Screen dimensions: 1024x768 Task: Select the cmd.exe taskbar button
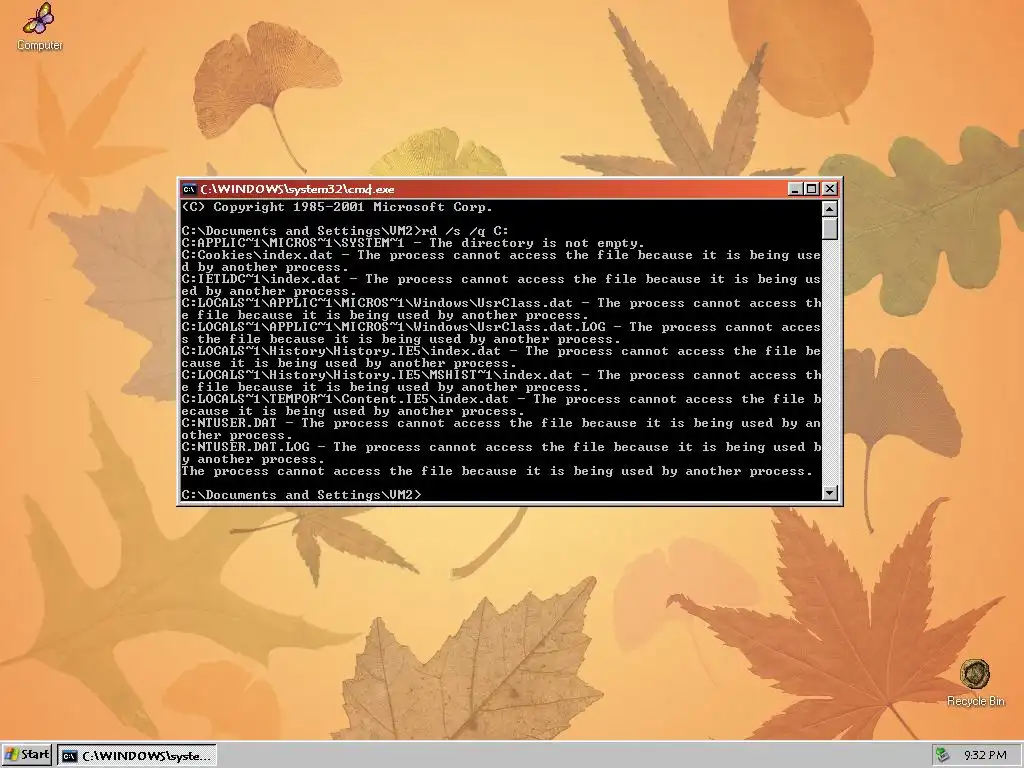point(137,756)
